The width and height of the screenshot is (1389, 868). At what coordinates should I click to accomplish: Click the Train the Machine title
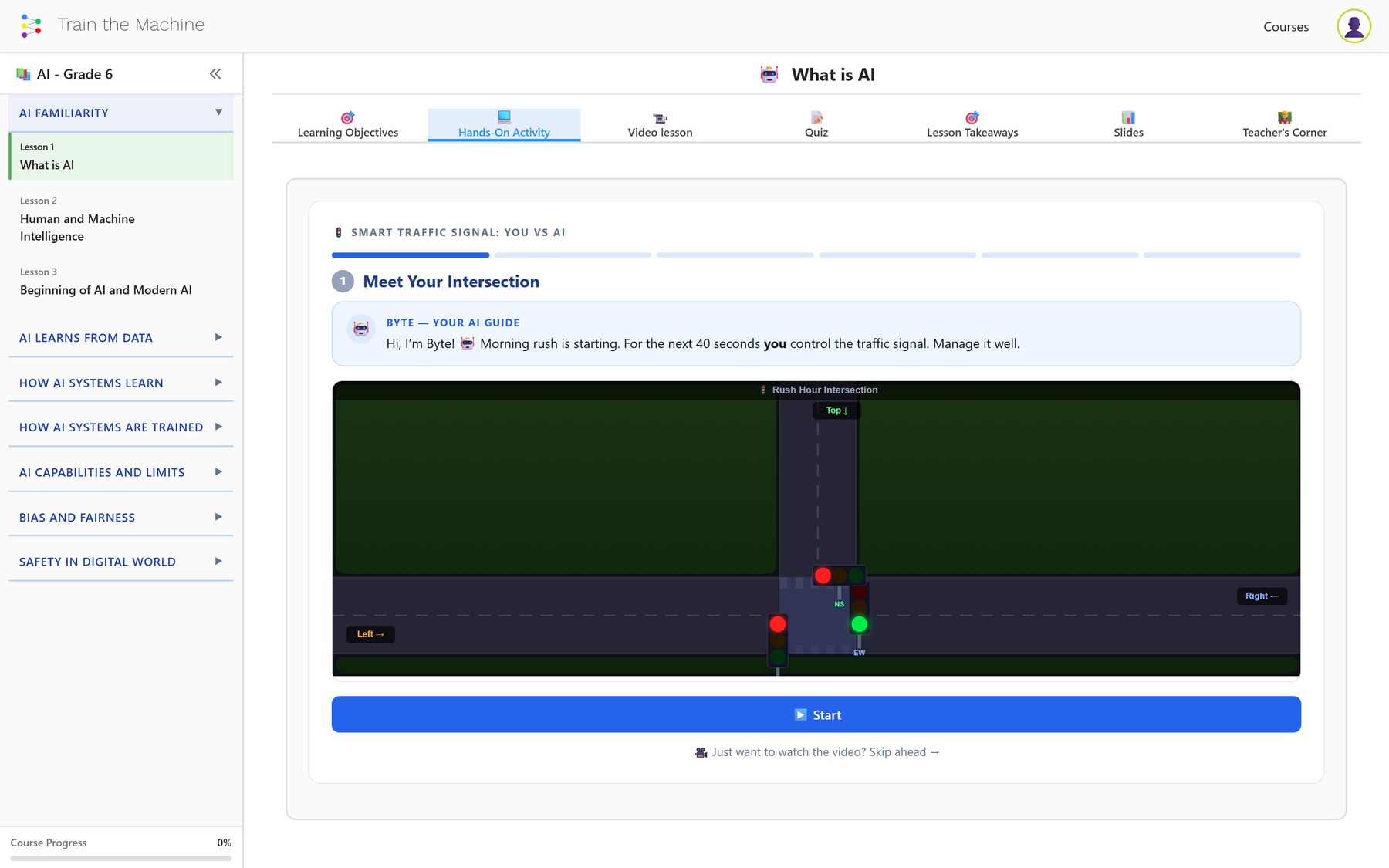coord(131,25)
